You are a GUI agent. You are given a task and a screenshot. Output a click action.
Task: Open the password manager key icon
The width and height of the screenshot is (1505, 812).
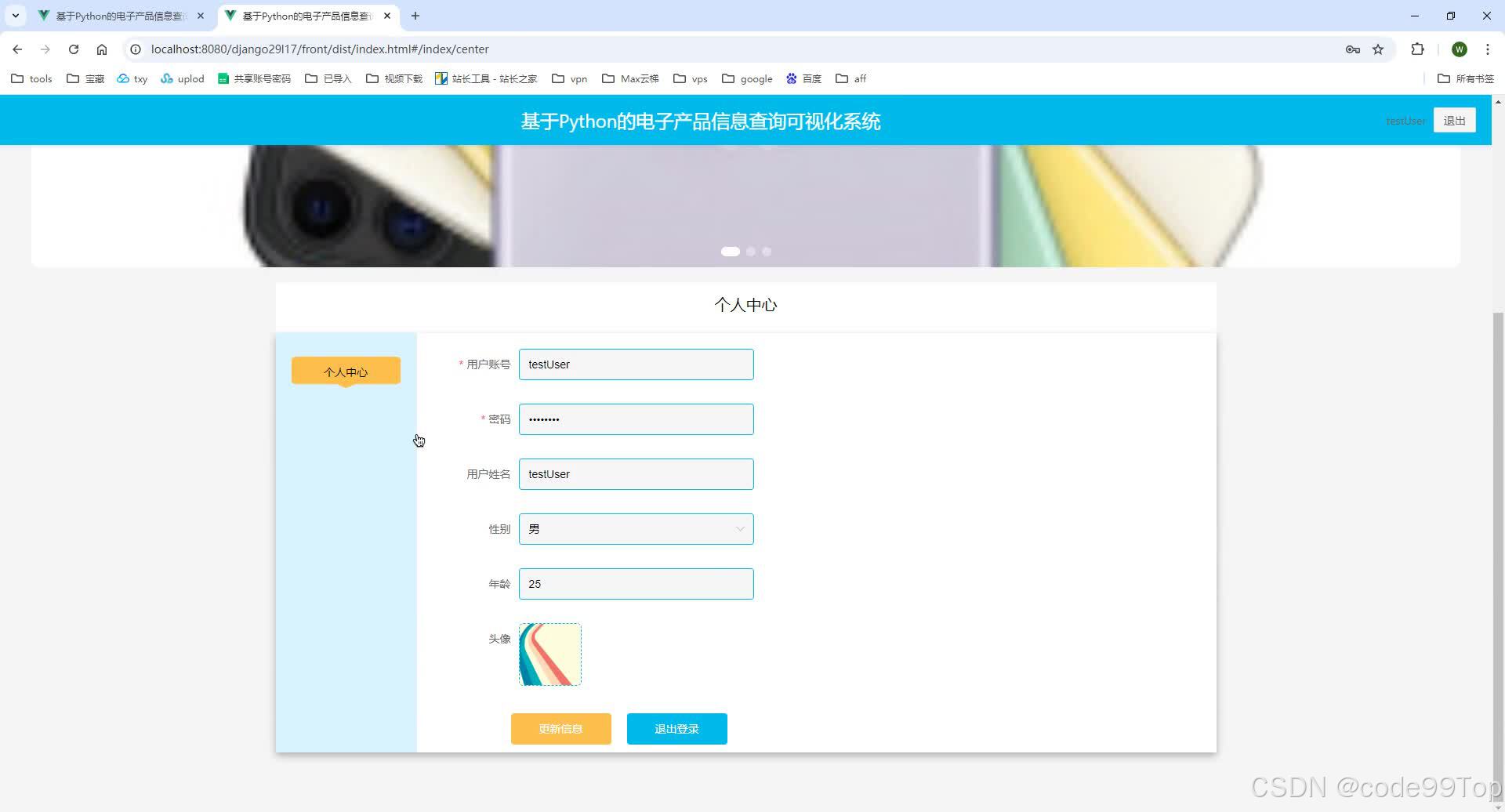pos(1353,49)
